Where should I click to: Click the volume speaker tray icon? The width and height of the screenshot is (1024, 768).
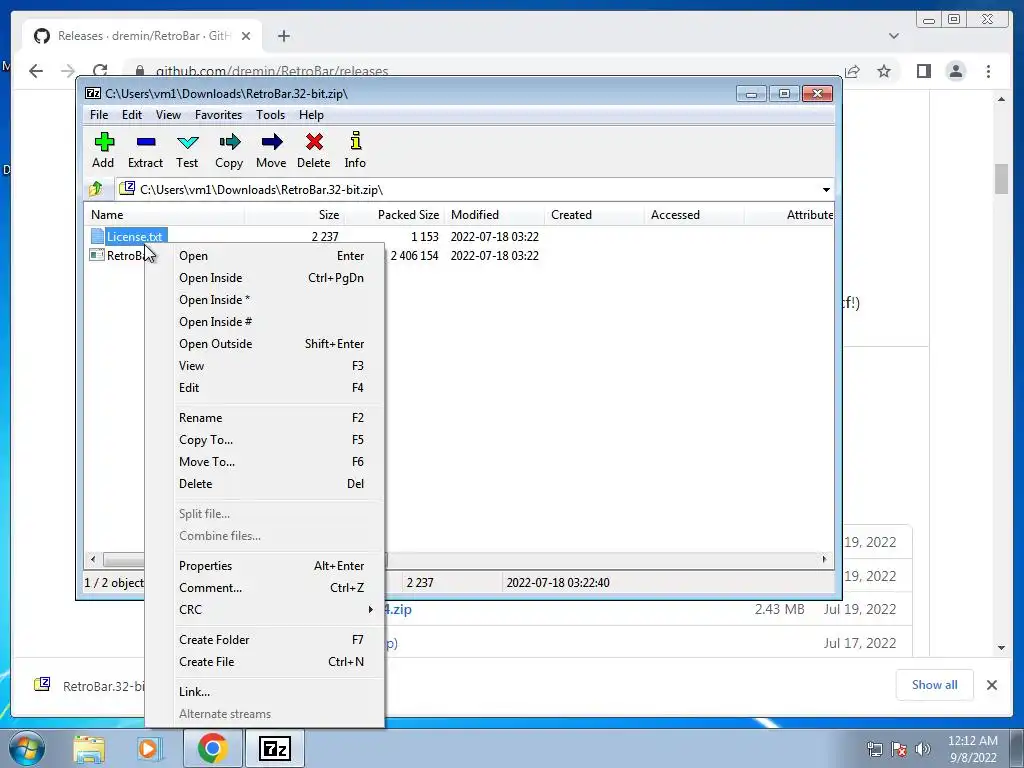click(x=923, y=749)
